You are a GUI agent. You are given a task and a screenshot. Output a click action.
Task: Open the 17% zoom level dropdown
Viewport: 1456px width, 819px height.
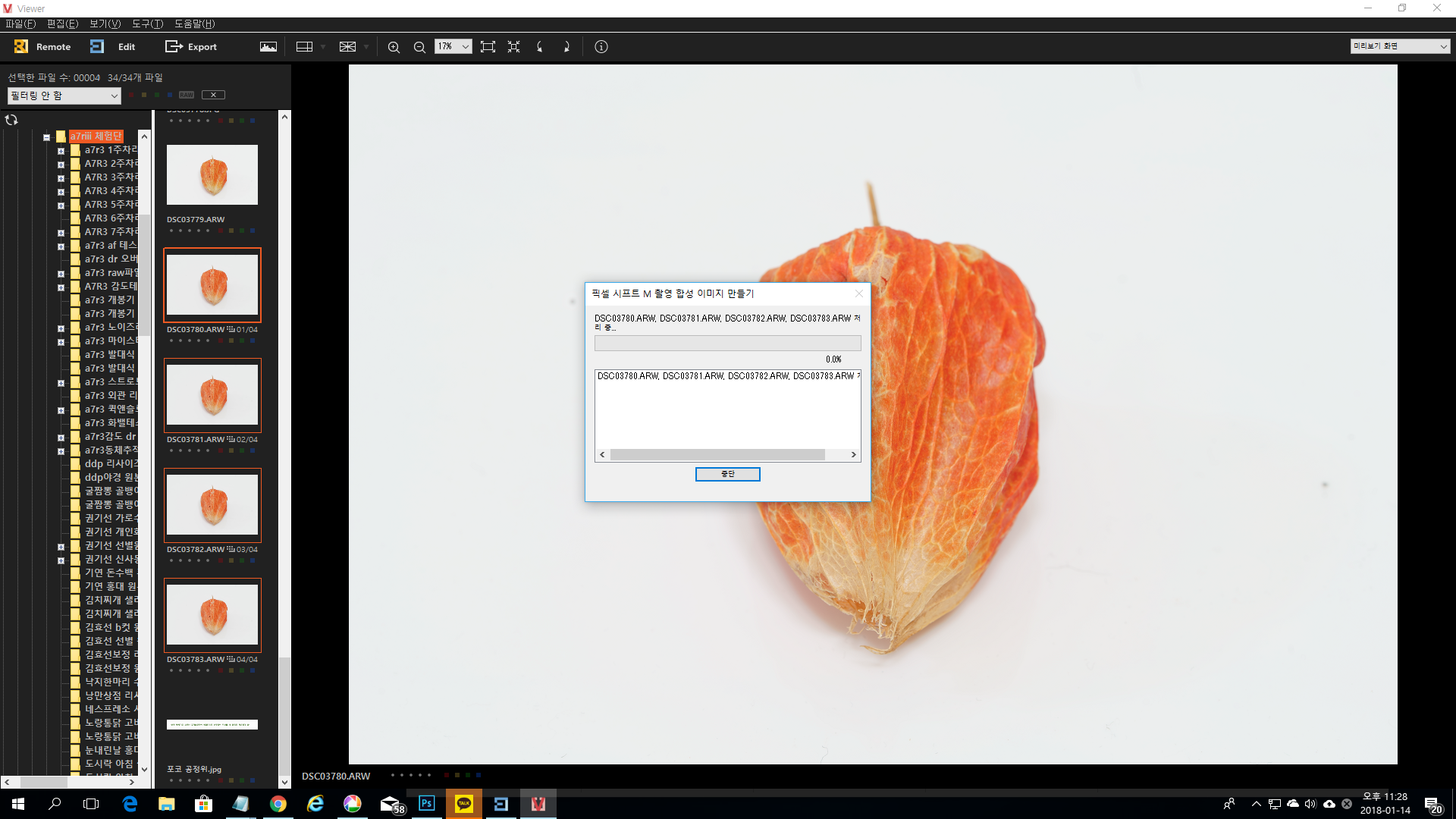[465, 46]
